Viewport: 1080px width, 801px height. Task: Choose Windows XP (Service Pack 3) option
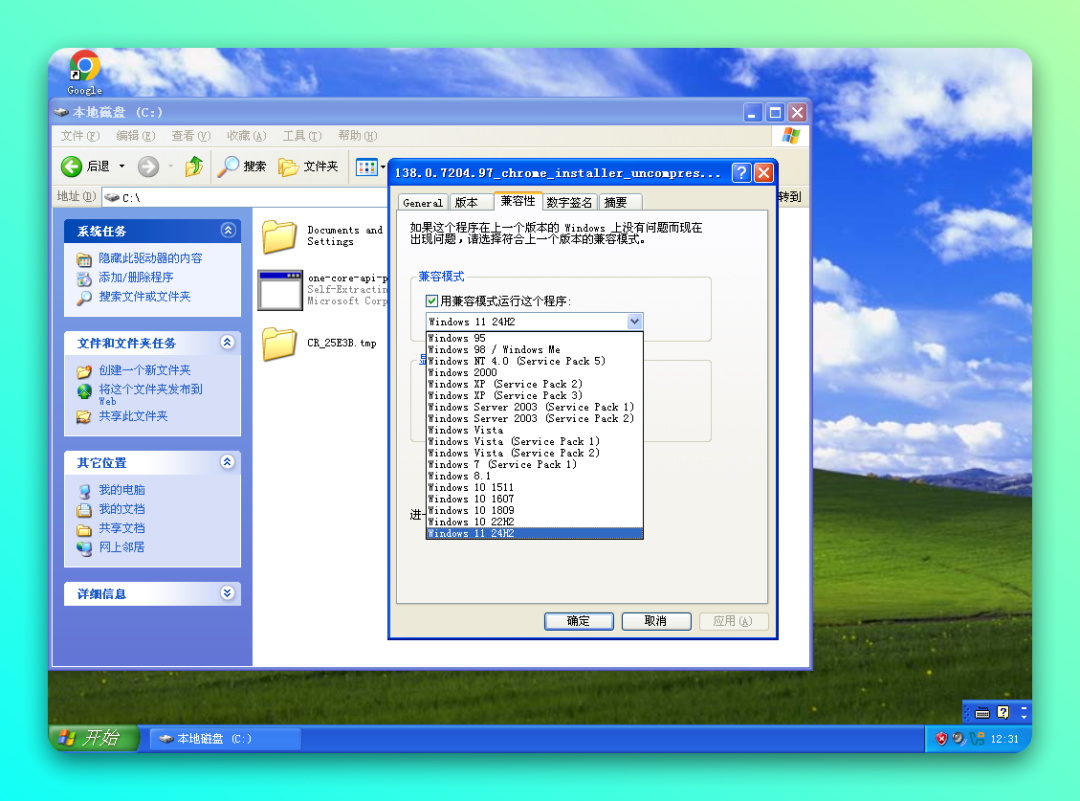click(x=534, y=395)
